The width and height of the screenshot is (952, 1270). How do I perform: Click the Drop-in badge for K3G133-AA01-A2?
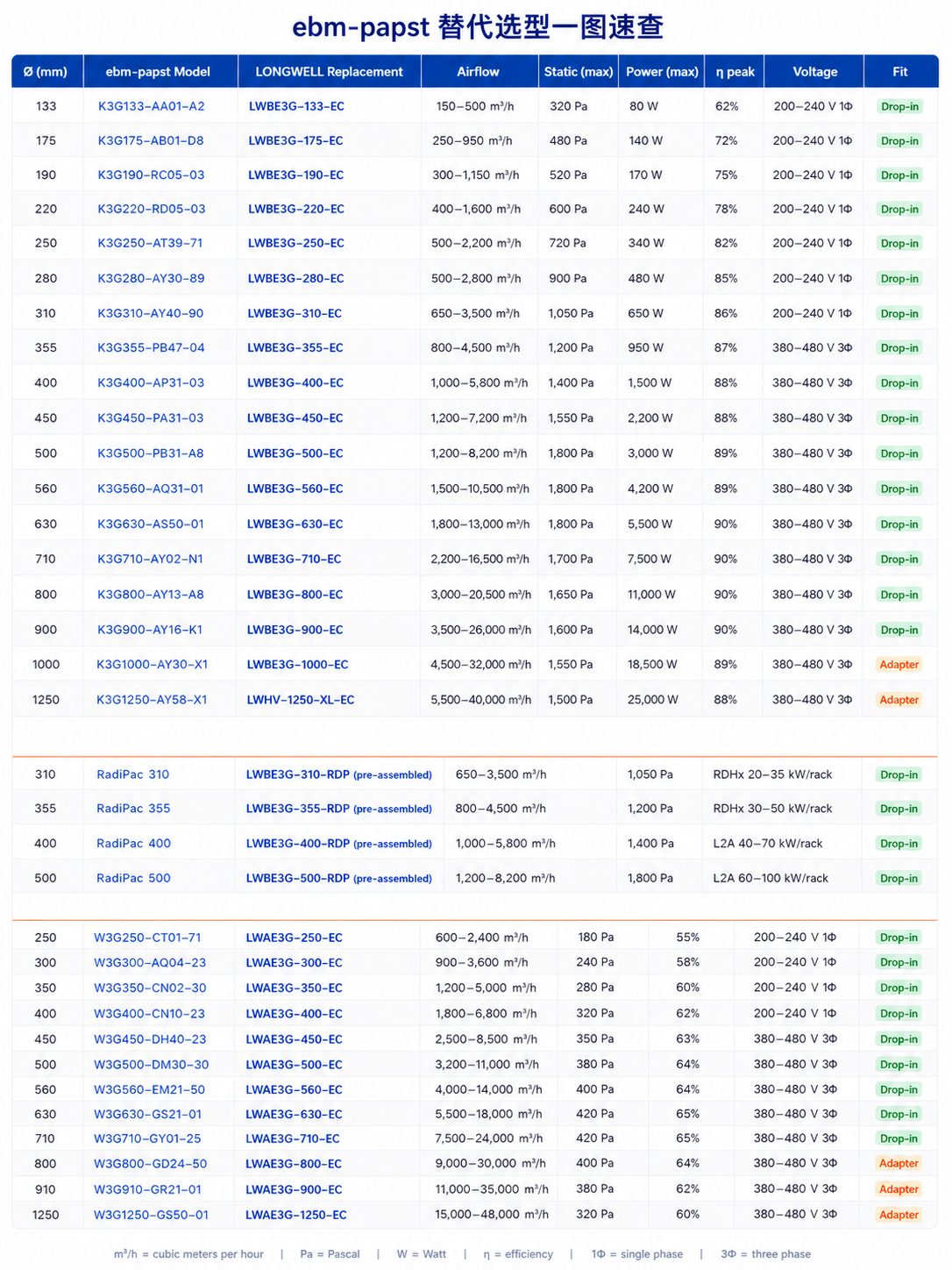click(x=900, y=106)
